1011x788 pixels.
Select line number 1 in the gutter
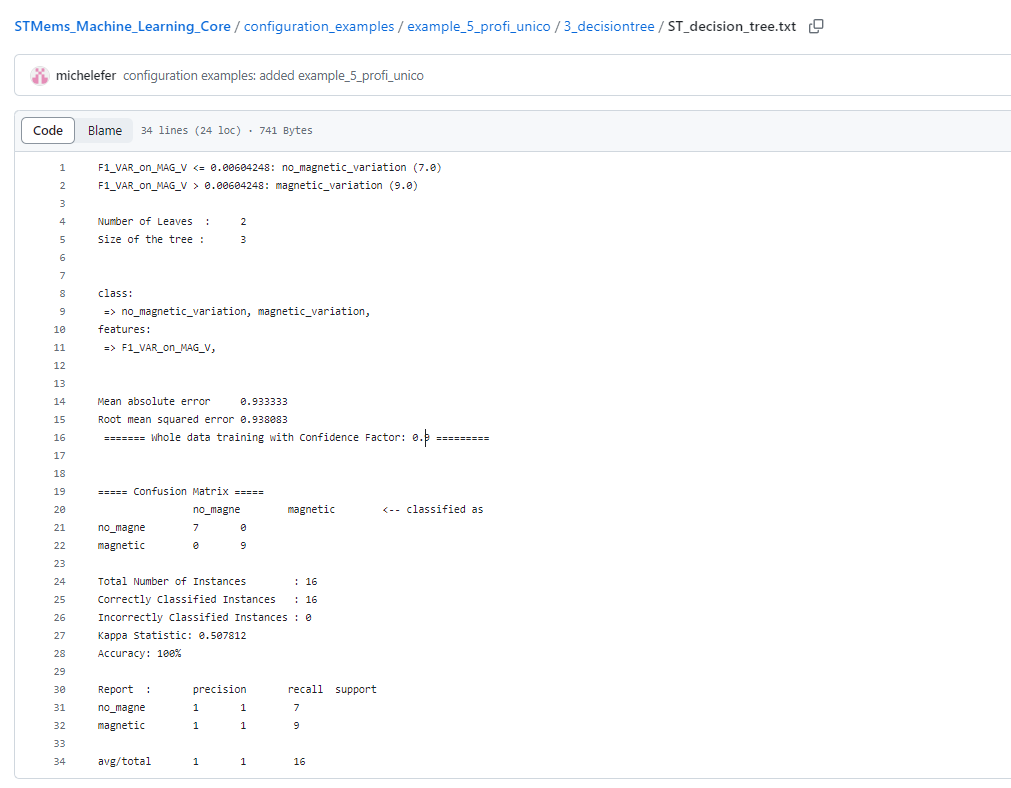click(62, 168)
